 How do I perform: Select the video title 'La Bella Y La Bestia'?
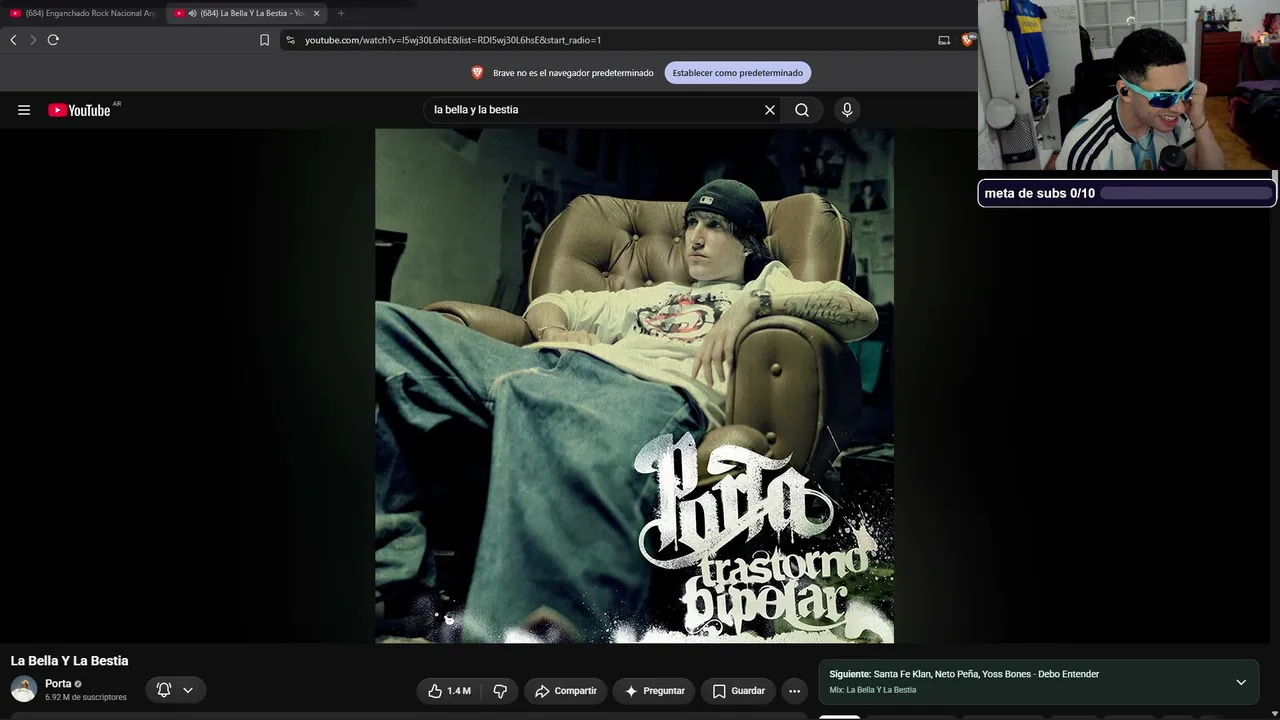pos(70,661)
